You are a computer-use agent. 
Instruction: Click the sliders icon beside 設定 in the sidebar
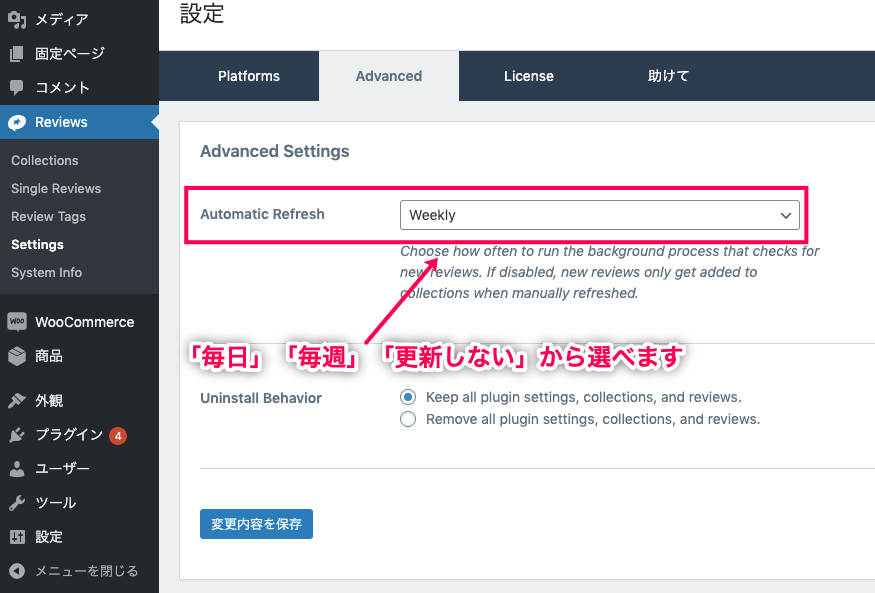click(x=17, y=537)
